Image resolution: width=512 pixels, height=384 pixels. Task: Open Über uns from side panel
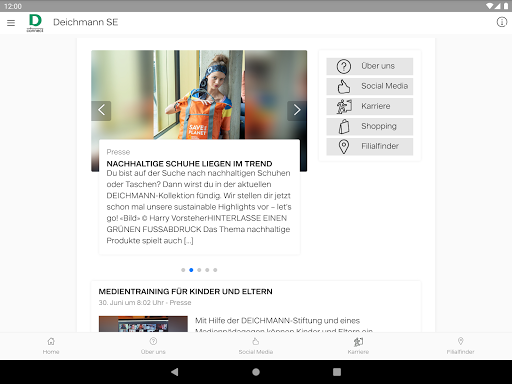(370, 66)
